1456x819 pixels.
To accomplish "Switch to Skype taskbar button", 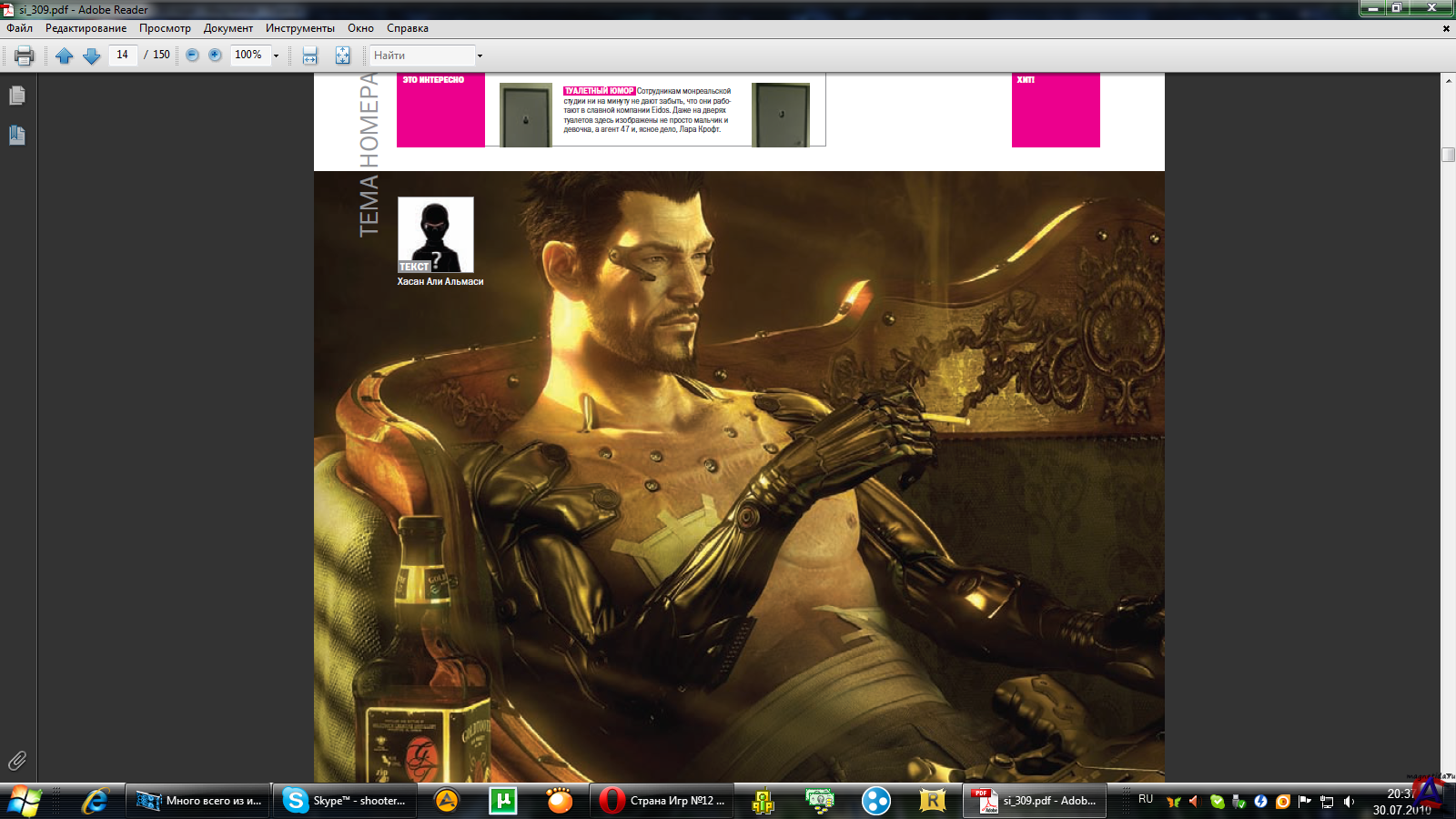I will point(344,801).
